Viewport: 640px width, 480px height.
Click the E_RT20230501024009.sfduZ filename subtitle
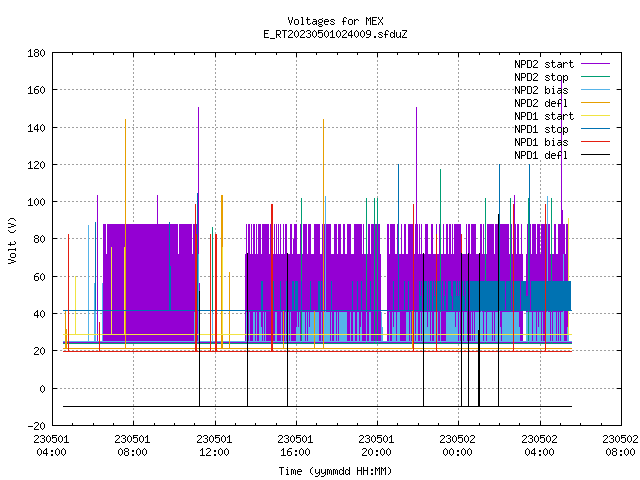point(335,34)
